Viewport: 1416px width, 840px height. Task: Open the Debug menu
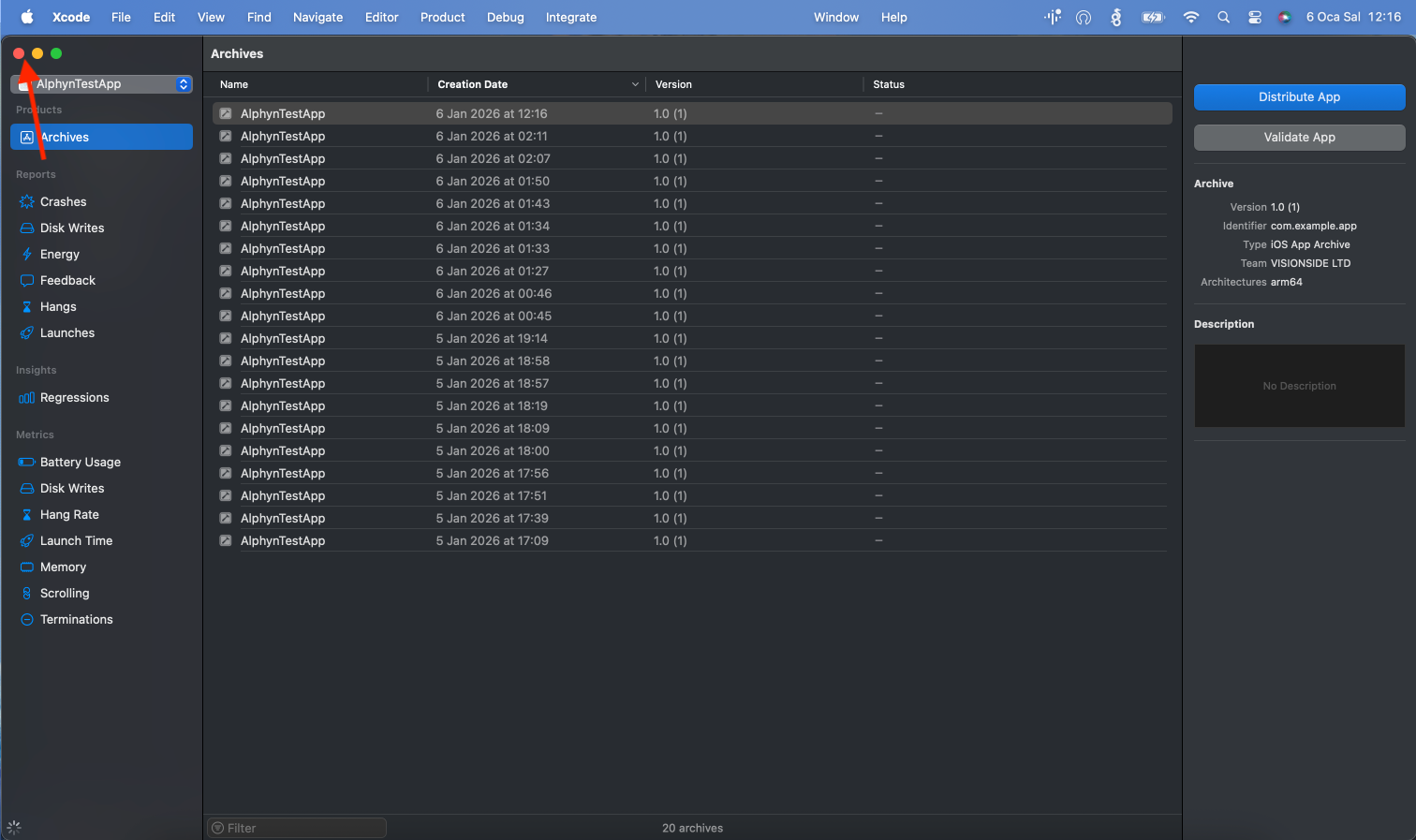506,17
